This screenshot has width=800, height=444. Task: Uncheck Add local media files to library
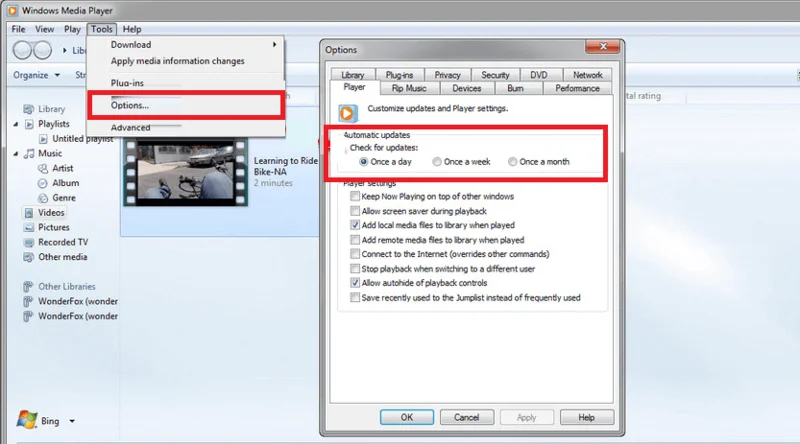pos(355,225)
